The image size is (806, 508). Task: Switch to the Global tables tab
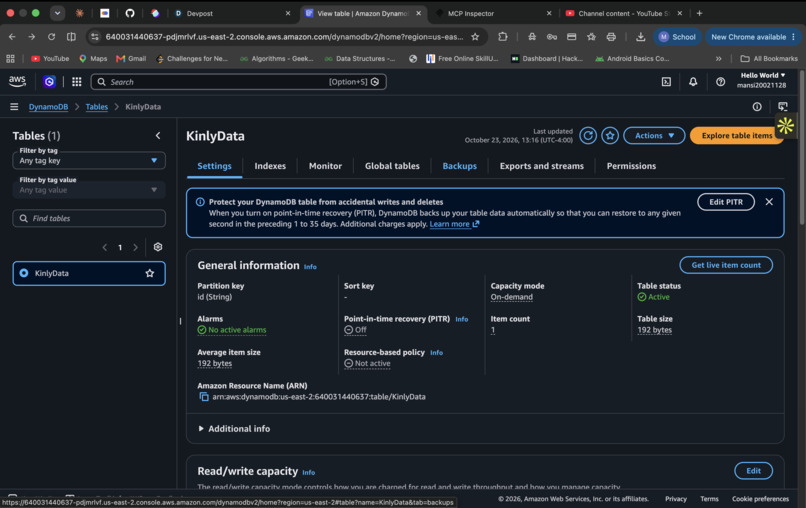click(x=392, y=166)
